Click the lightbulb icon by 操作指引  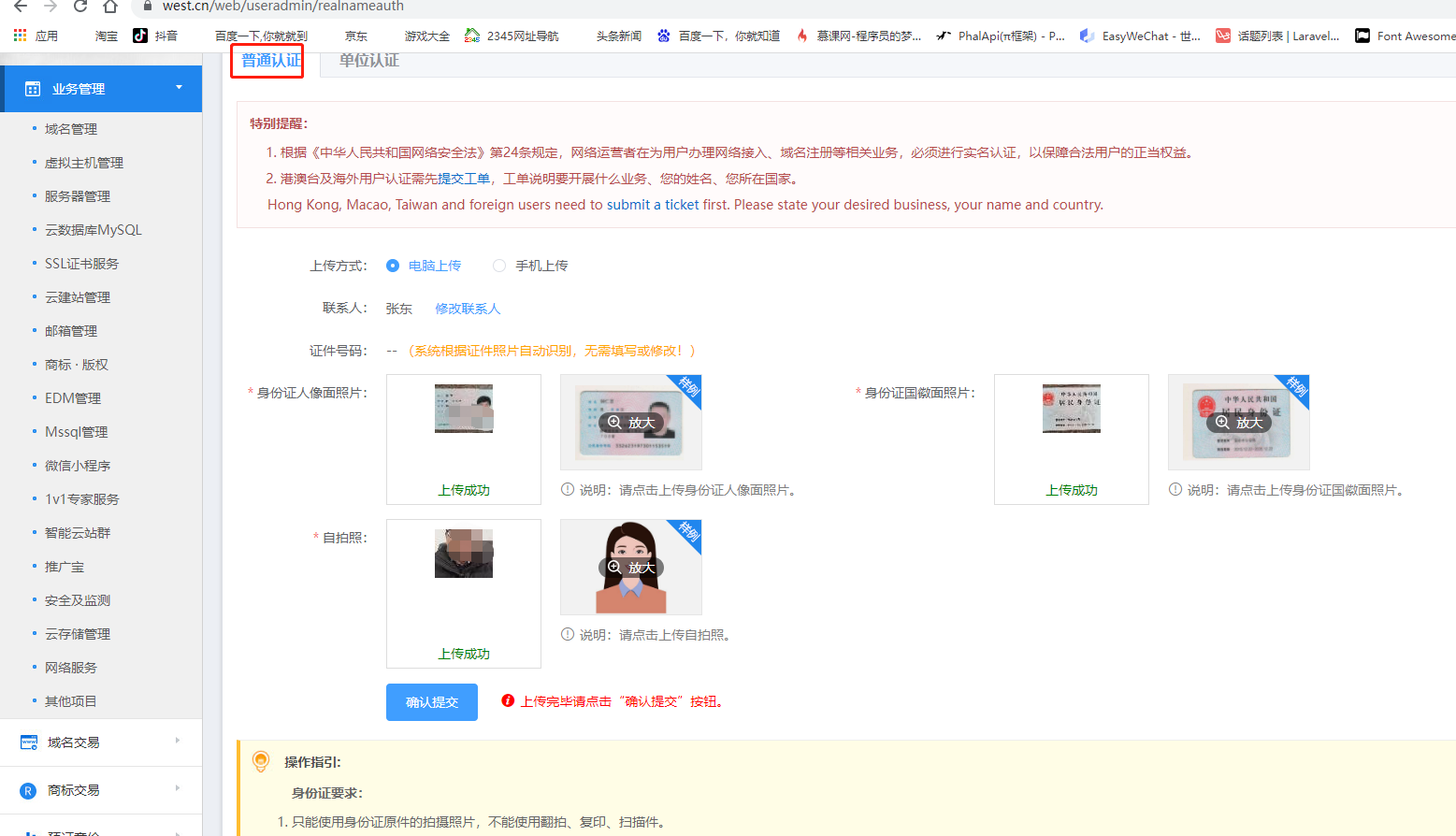(261, 762)
